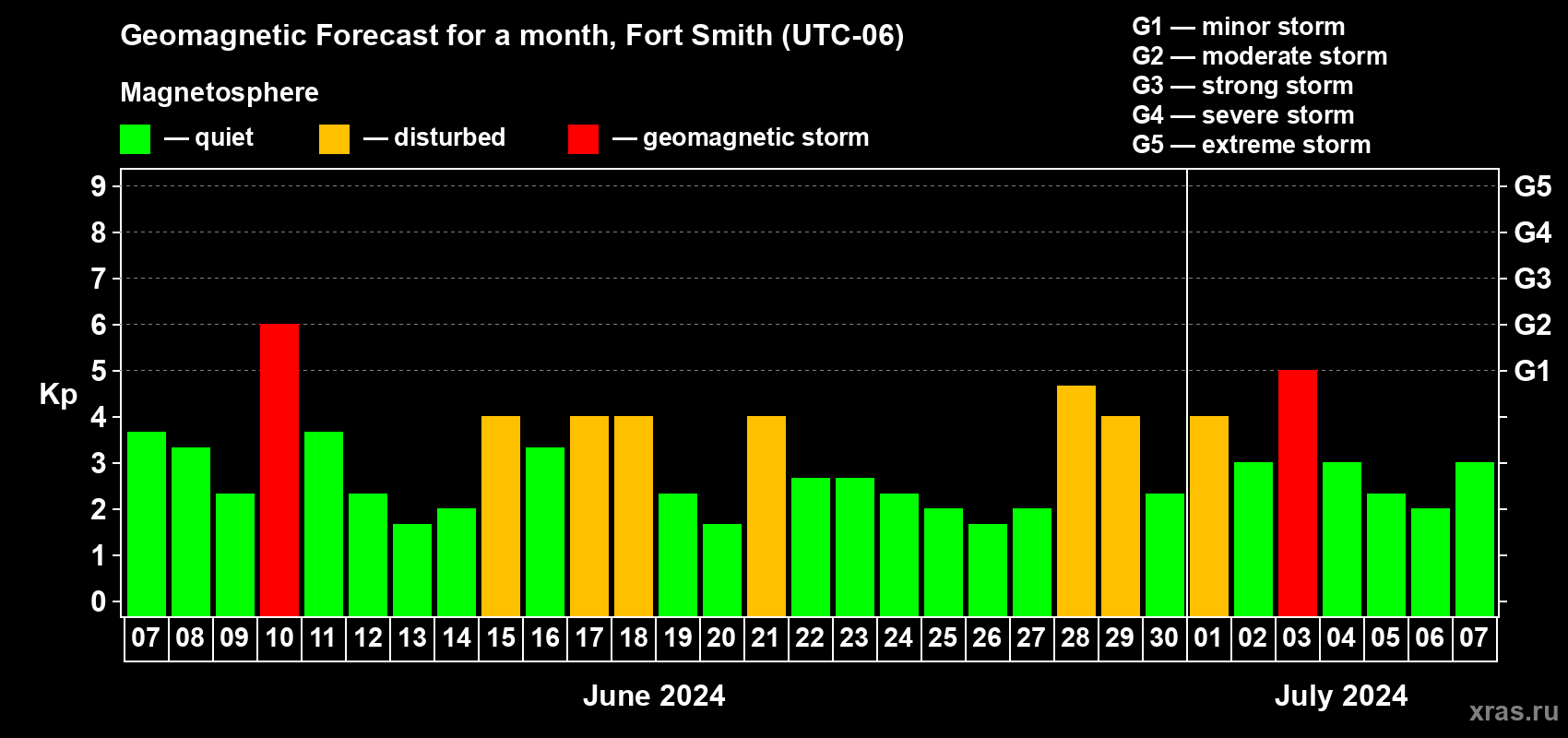
Task: Click the July 2024 month label
Action: (x=1340, y=696)
